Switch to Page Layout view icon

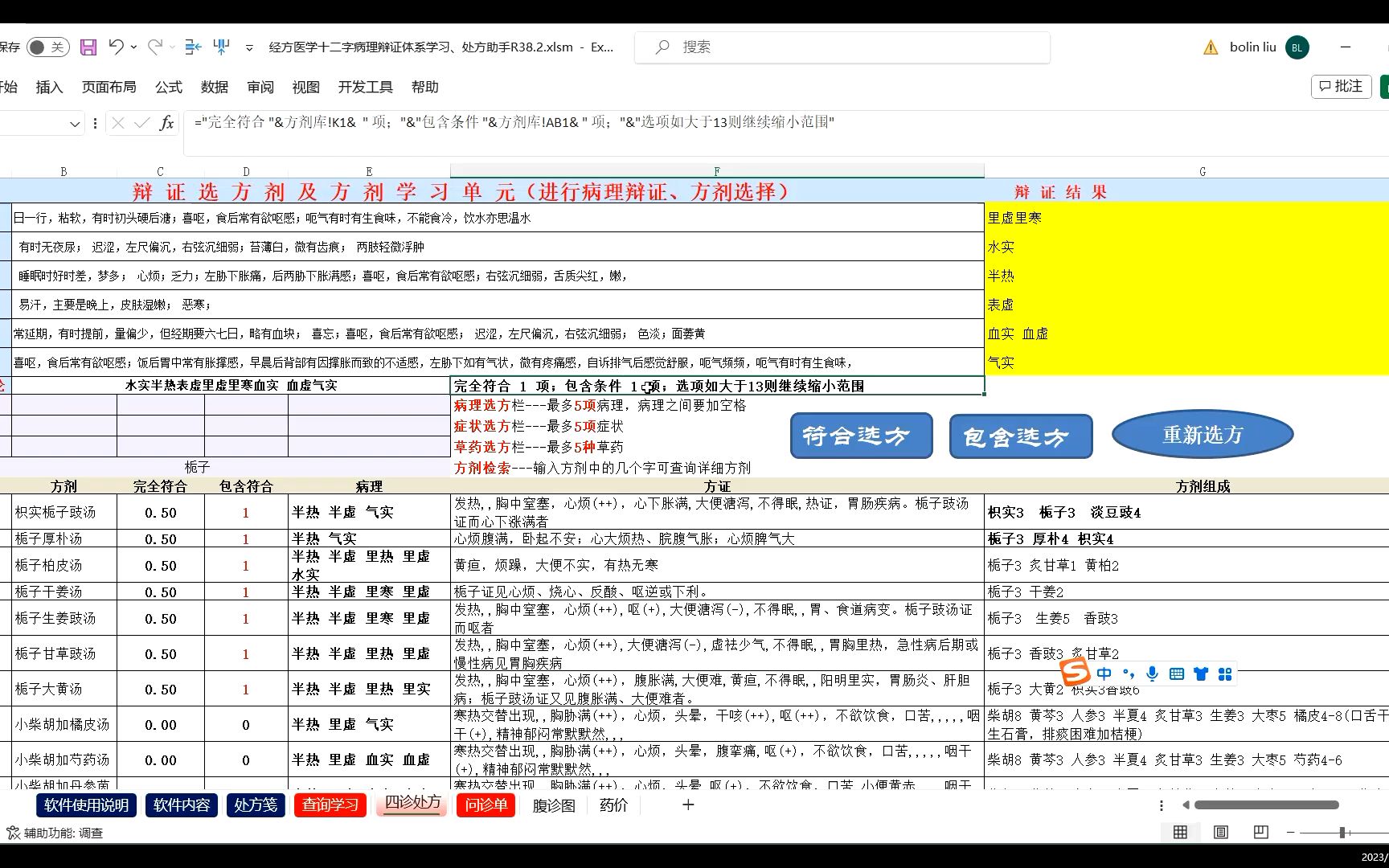(x=1220, y=833)
